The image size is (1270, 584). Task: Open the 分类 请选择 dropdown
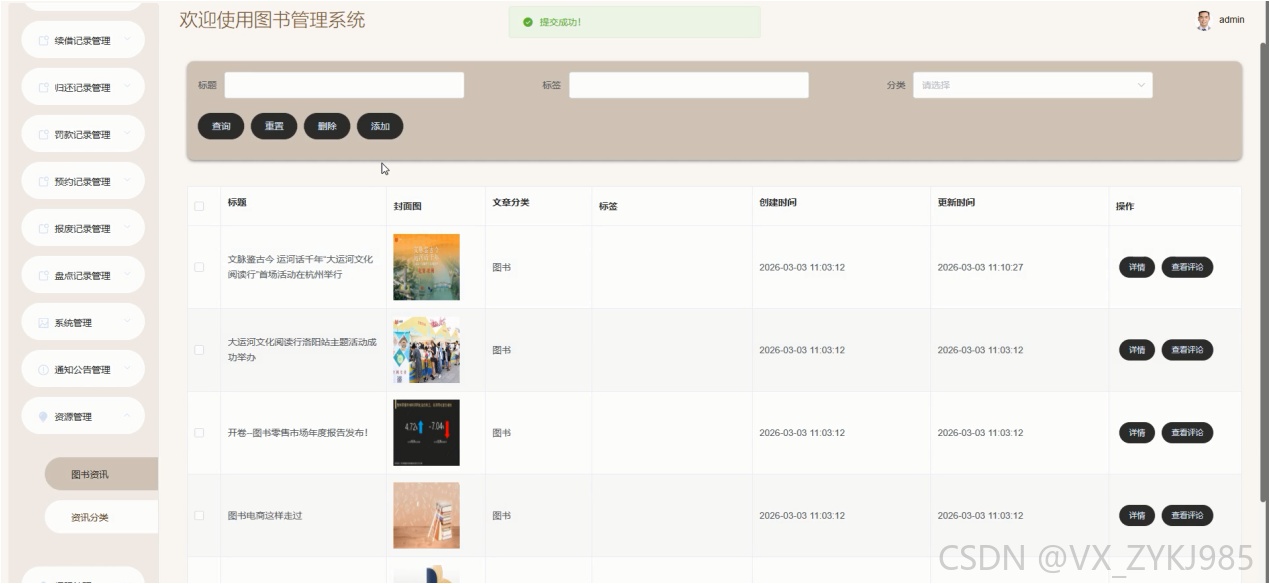(1032, 85)
